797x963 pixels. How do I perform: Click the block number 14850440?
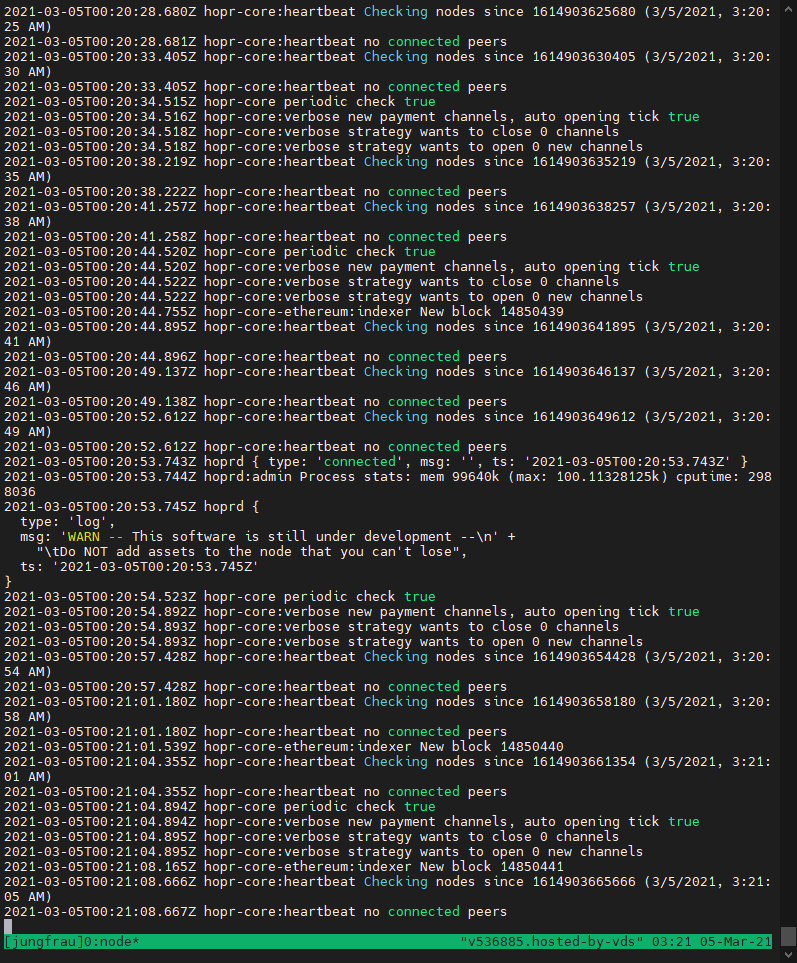click(532, 746)
